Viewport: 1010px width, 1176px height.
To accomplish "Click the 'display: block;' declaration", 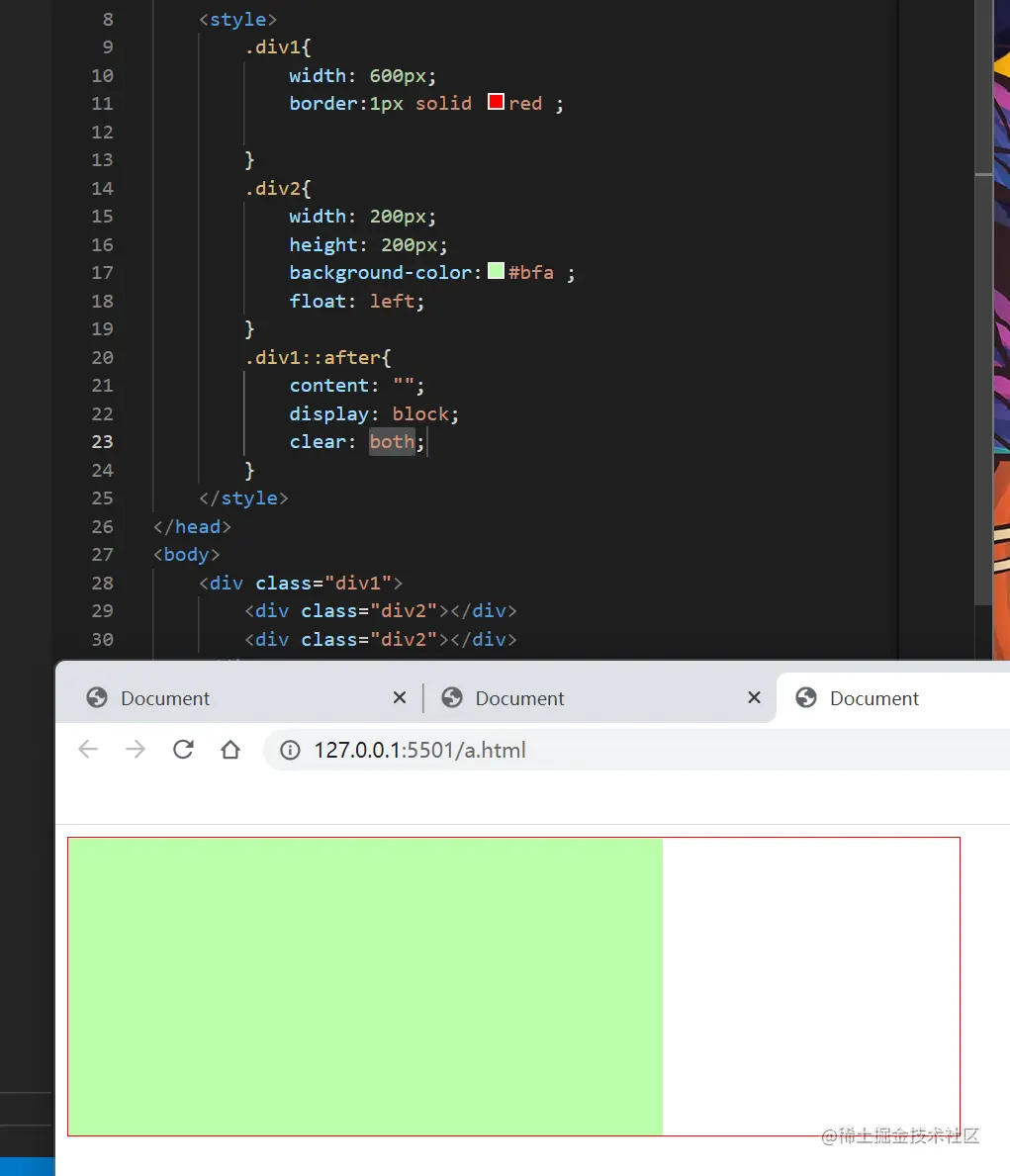I will click(375, 414).
